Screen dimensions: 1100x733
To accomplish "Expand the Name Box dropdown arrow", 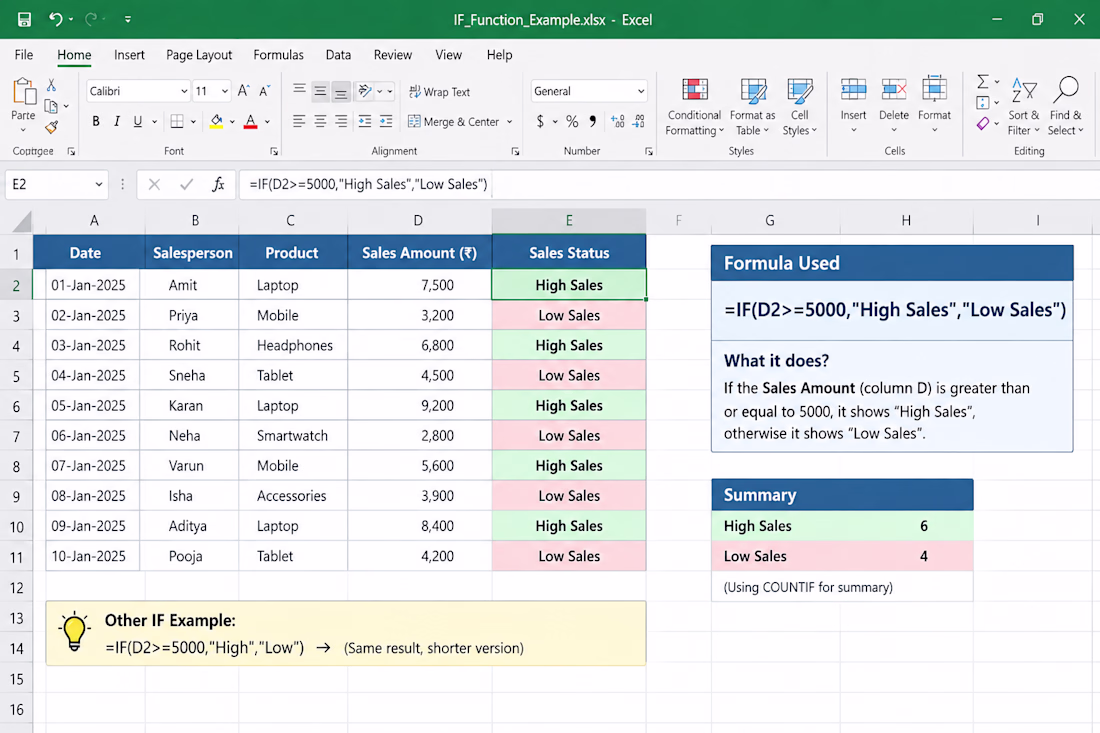I will point(99,184).
